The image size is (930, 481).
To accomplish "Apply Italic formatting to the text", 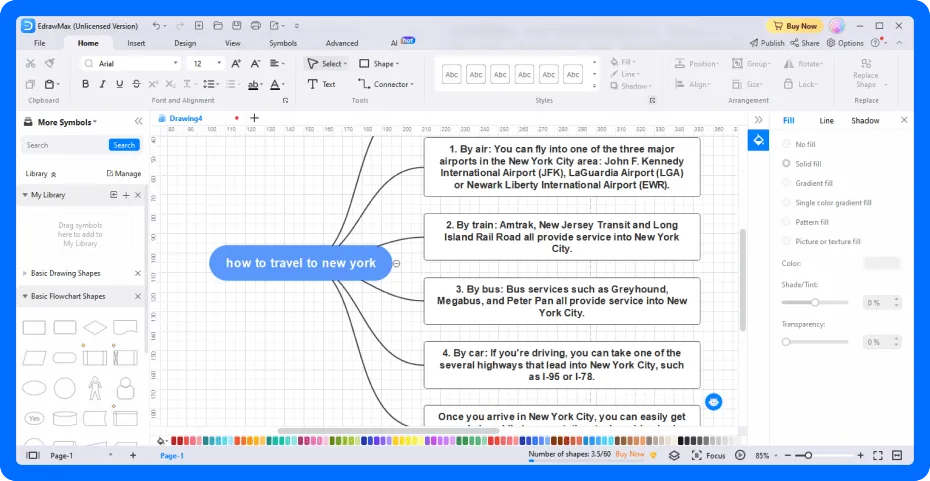I will (103, 84).
